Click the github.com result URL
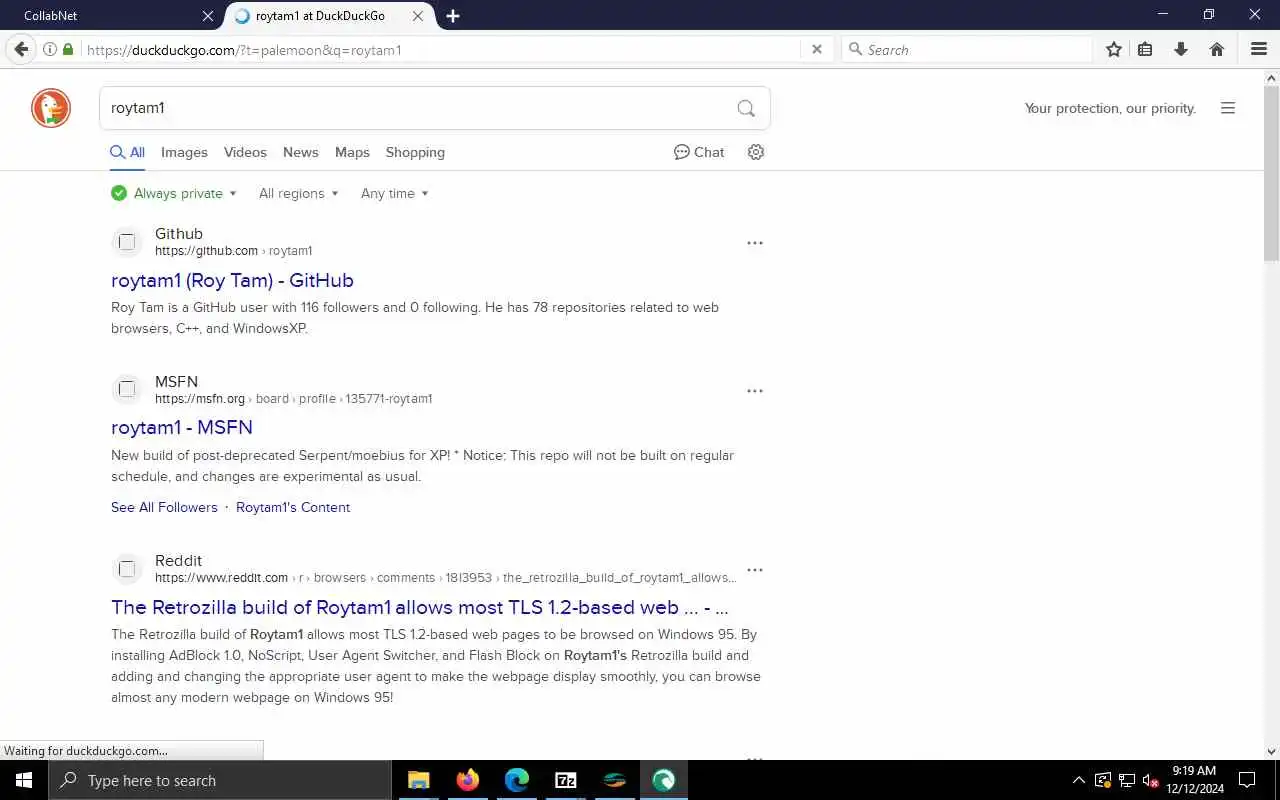 pos(233,251)
